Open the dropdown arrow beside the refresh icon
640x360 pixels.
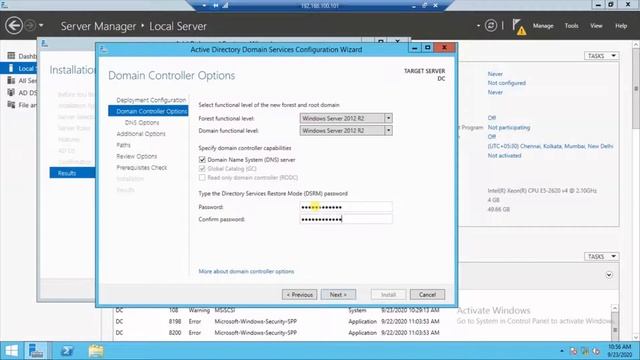point(478,26)
